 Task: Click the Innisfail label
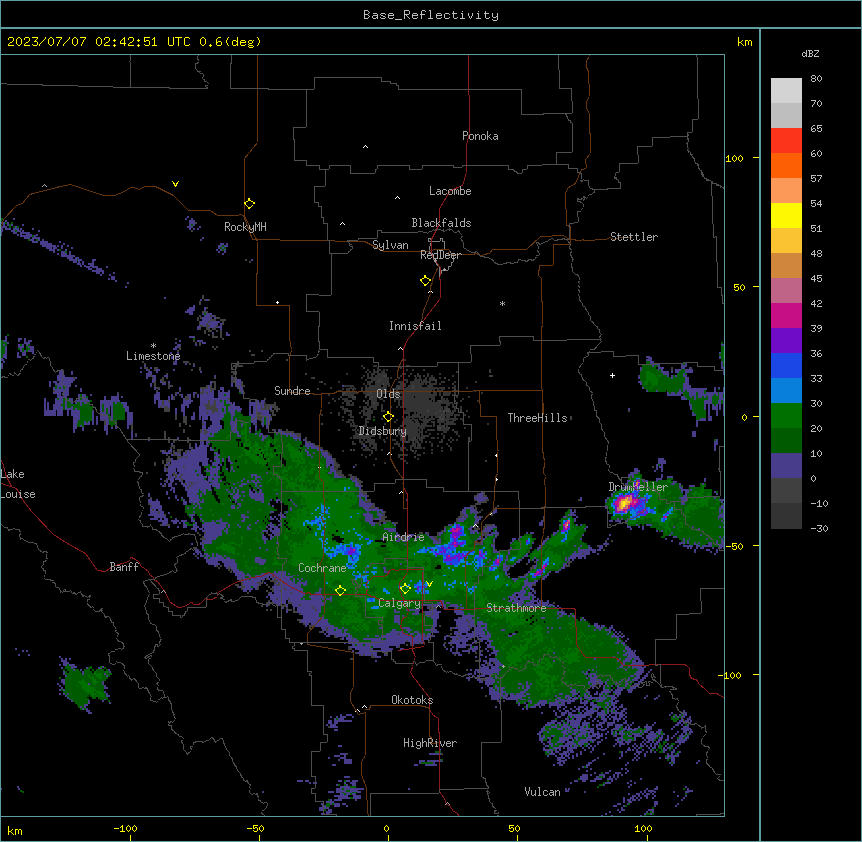click(x=415, y=326)
